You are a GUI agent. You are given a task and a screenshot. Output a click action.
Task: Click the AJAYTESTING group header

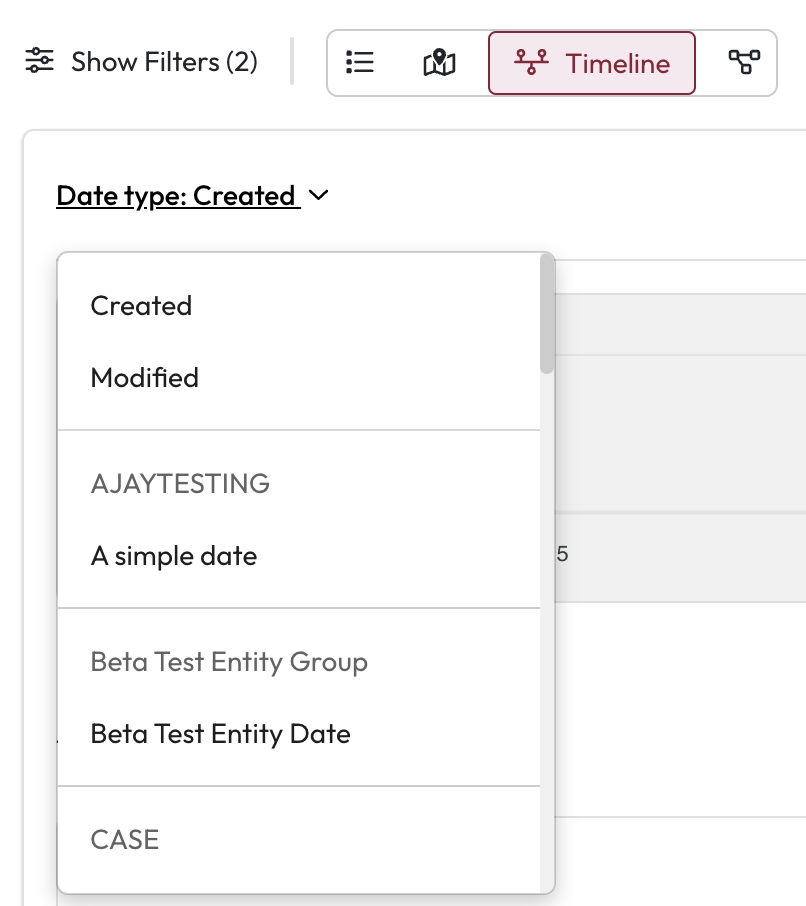click(180, 484)
